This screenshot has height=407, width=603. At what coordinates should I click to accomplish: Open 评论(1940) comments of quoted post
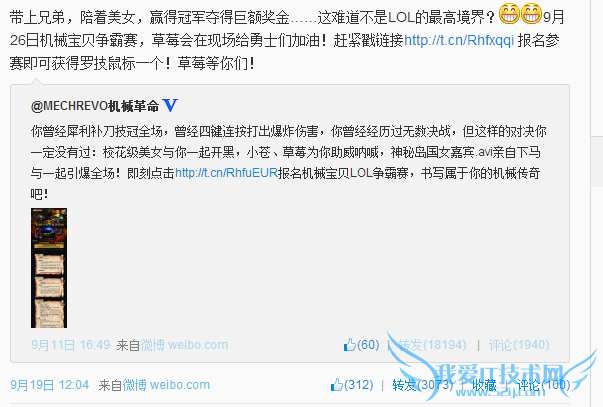coord(519,345)
